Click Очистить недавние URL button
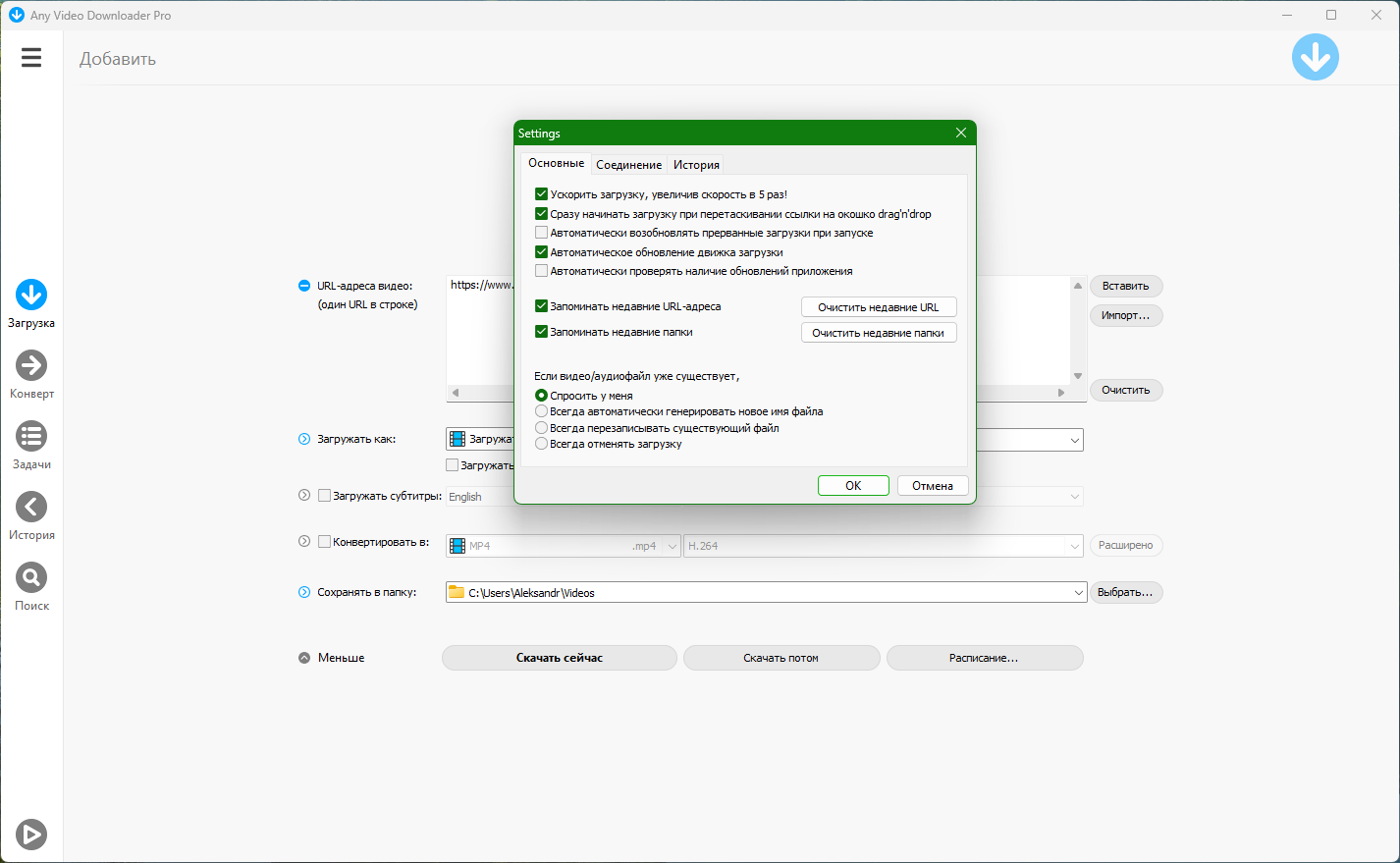The height and width of the screenshot is (863, 1400). click(x=879, y=307)
